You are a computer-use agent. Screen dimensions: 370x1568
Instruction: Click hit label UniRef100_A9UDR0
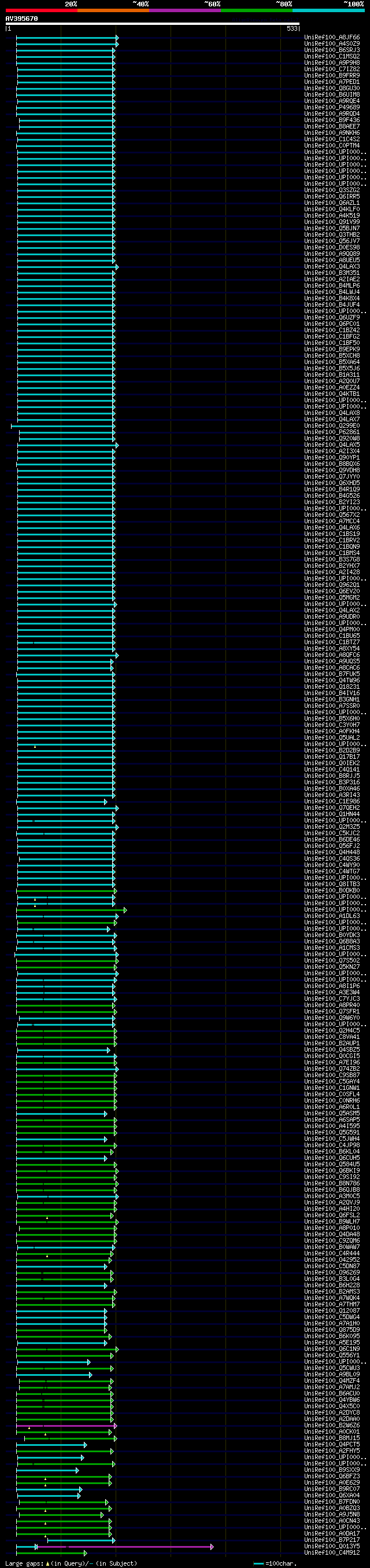coord(332,617)
